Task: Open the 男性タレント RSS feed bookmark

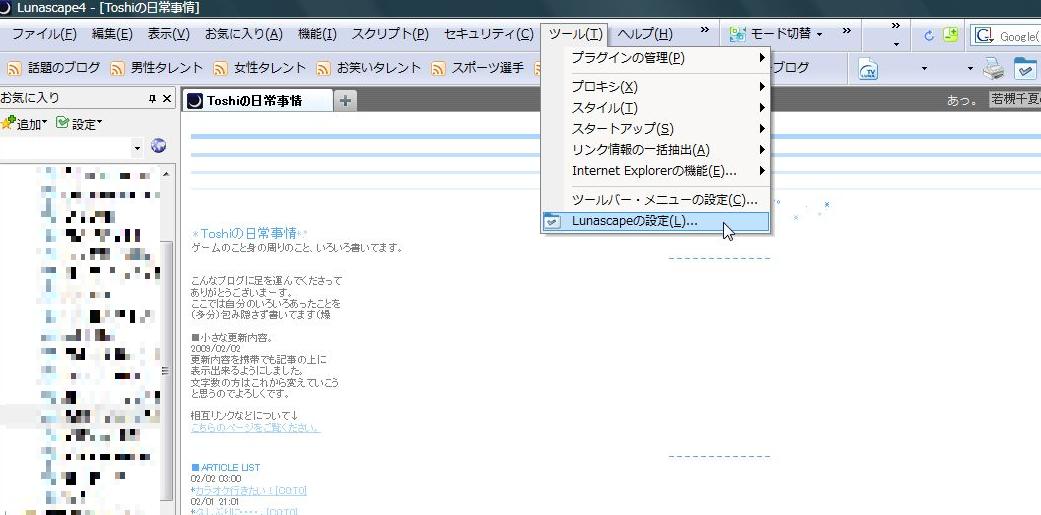Action: [x=157, y=68]
